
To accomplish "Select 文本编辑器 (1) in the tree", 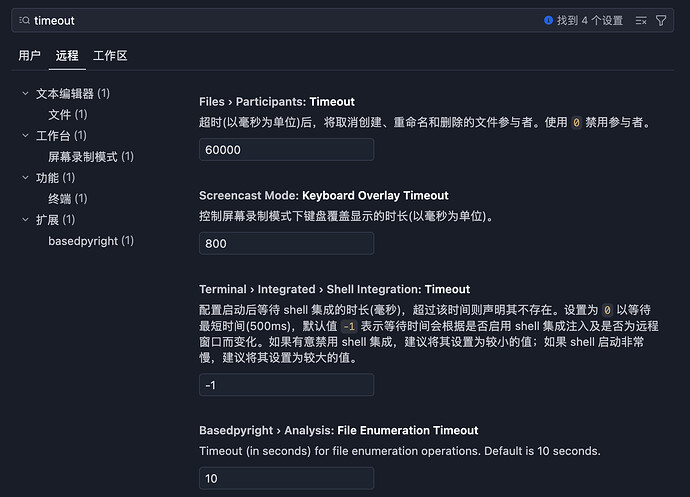I will [x=73, y=93].
